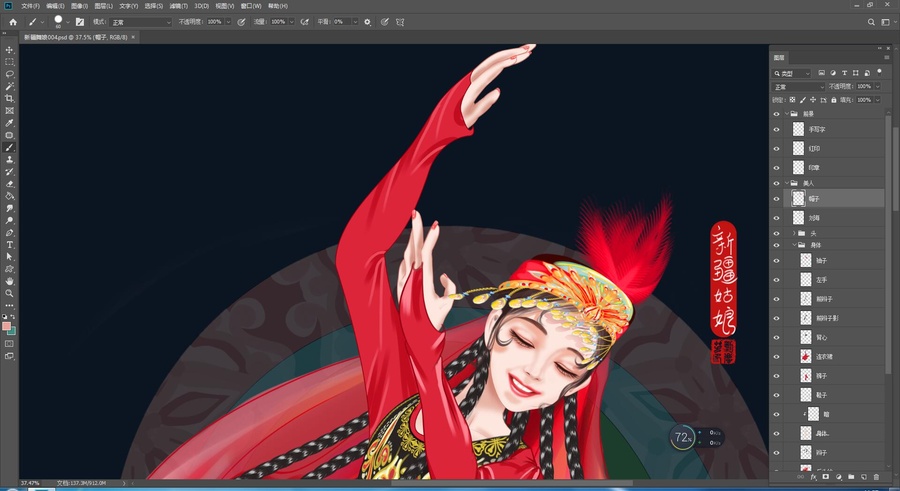The width and height of the screenshot is (900, 491).
Task: Select the Magic Wand tool
Action: coord(9,86)
